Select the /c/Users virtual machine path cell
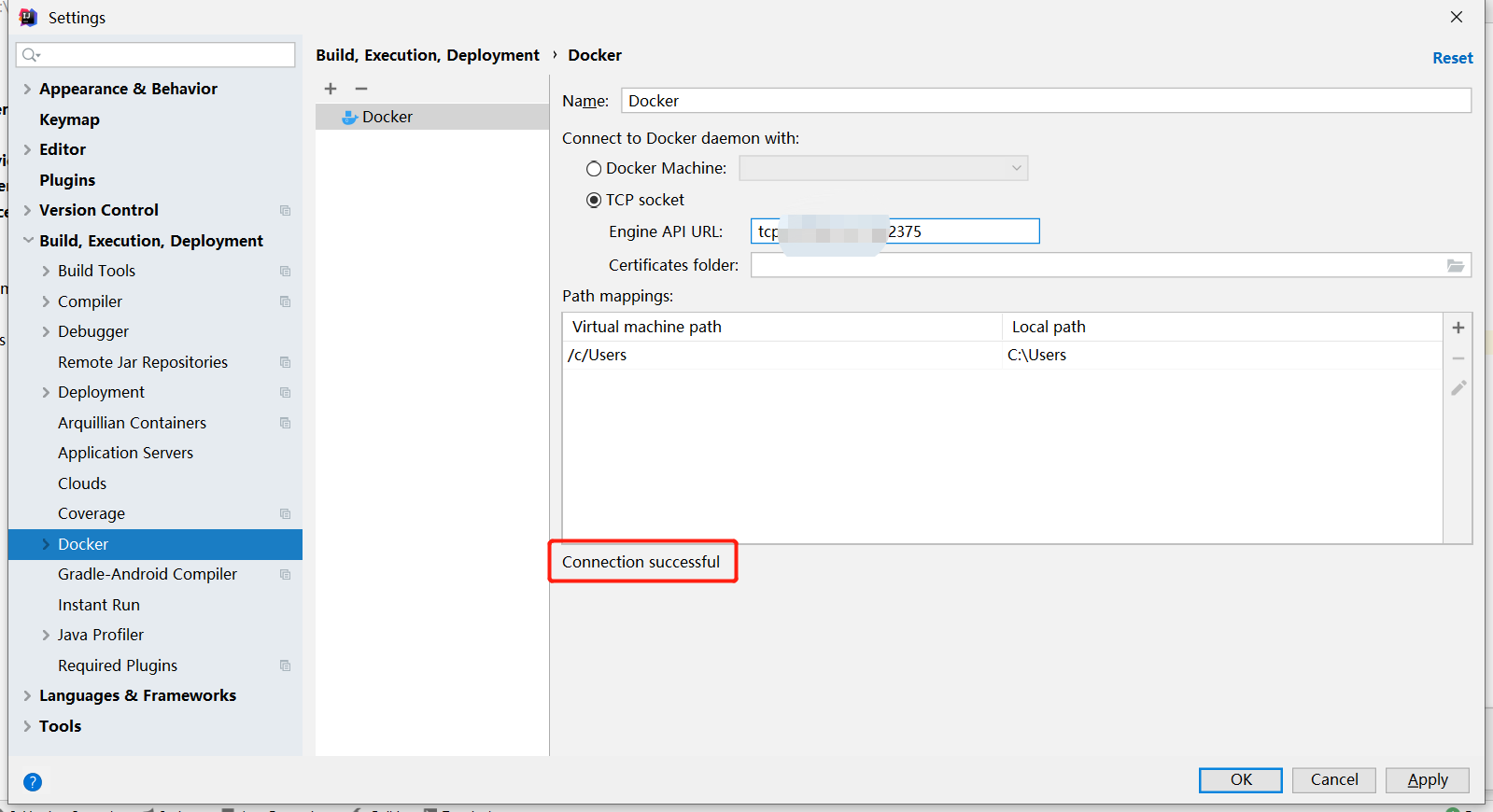1493x812 pixels. click(782, 356)
